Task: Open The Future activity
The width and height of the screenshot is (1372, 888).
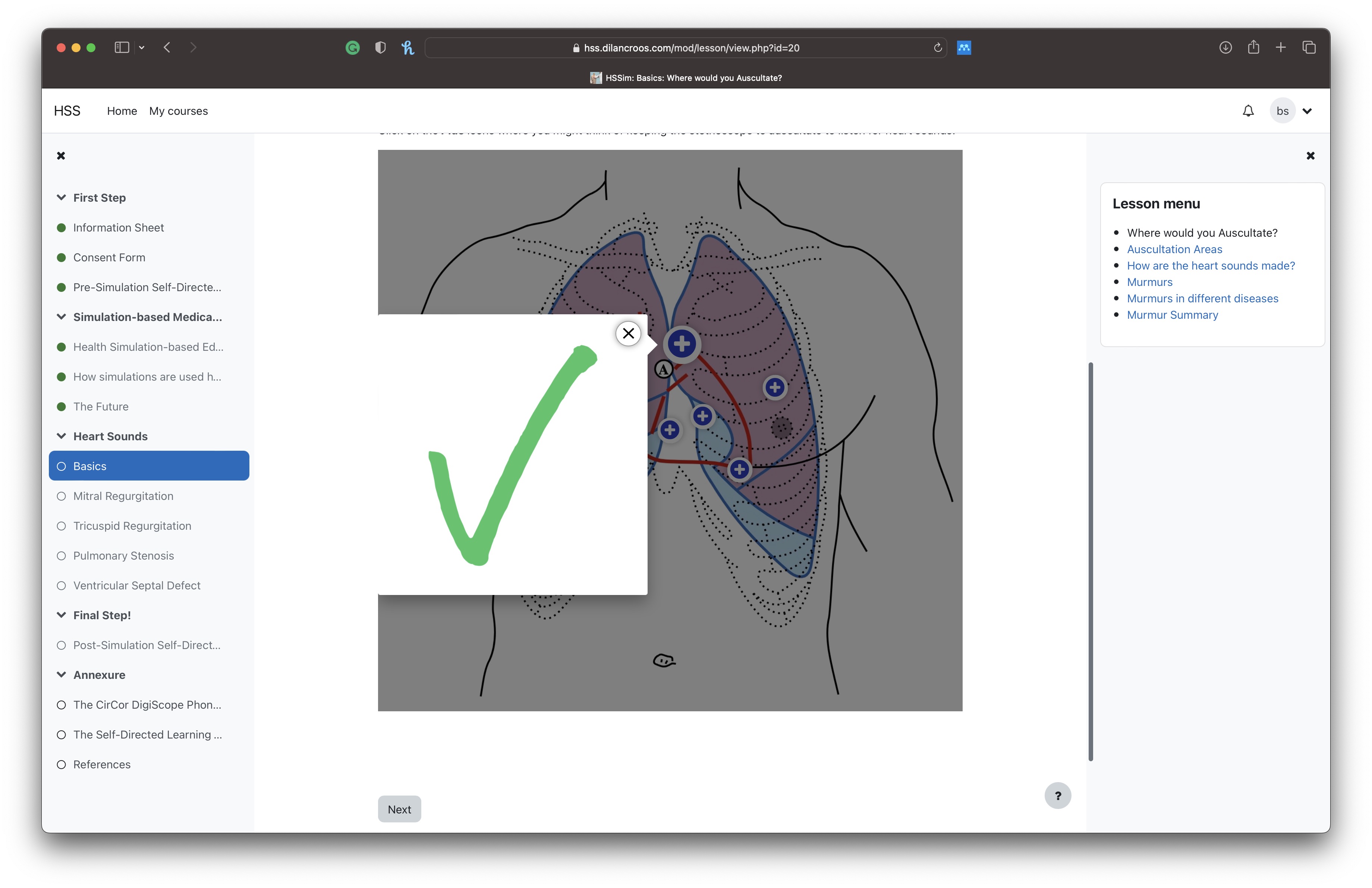Action: [101, 407]
